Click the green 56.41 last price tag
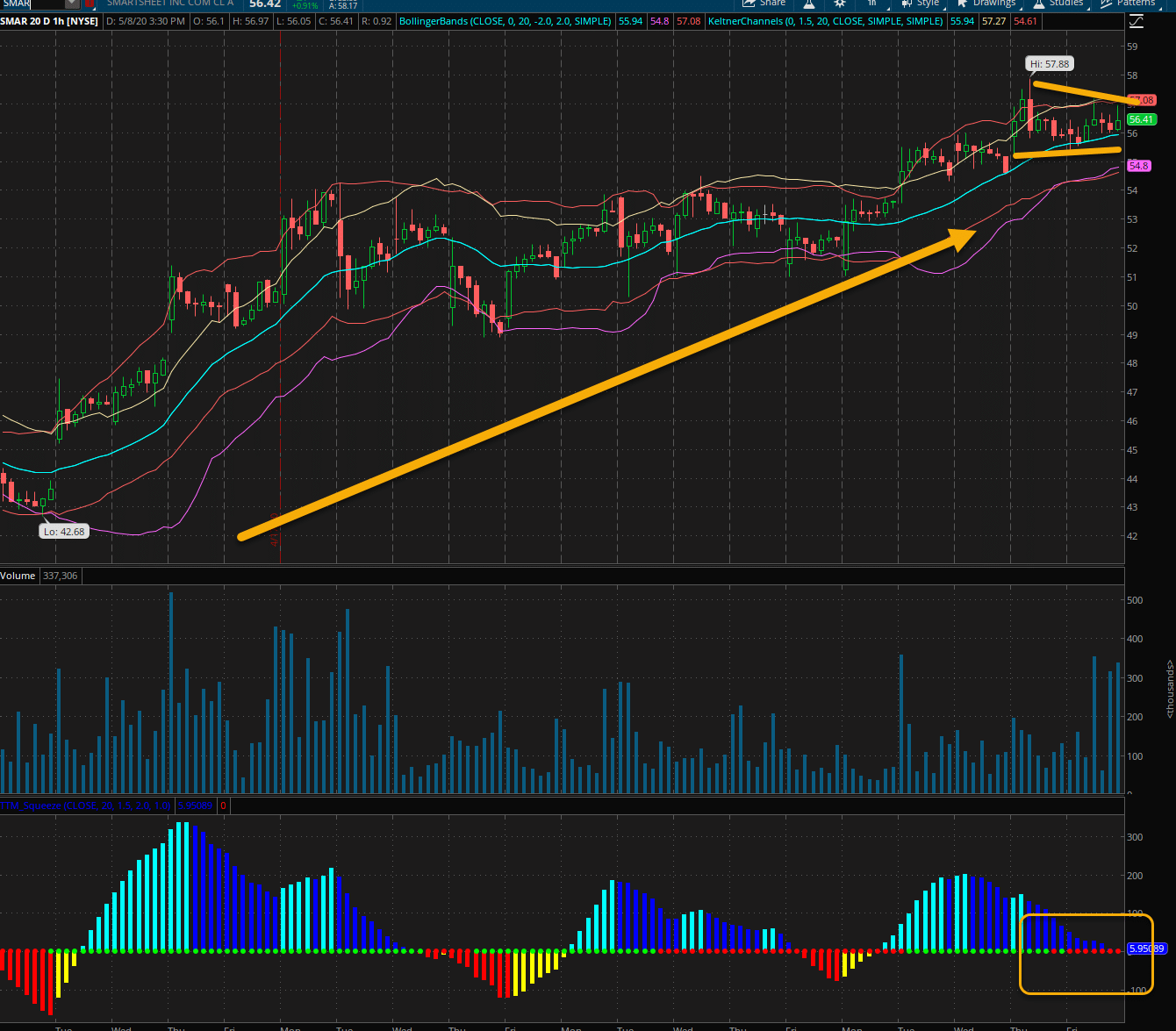Image resolution: width=1176 pixels, height=1031 pixels. (x=1141, y=119)
